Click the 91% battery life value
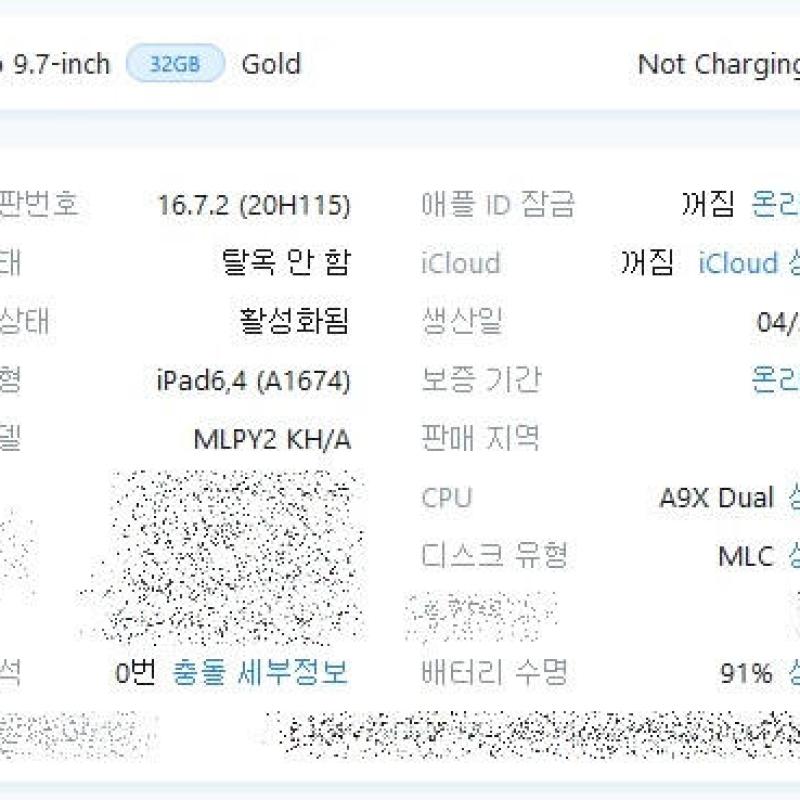The width and height of the screenshot is (800, 800). point(746,674)
